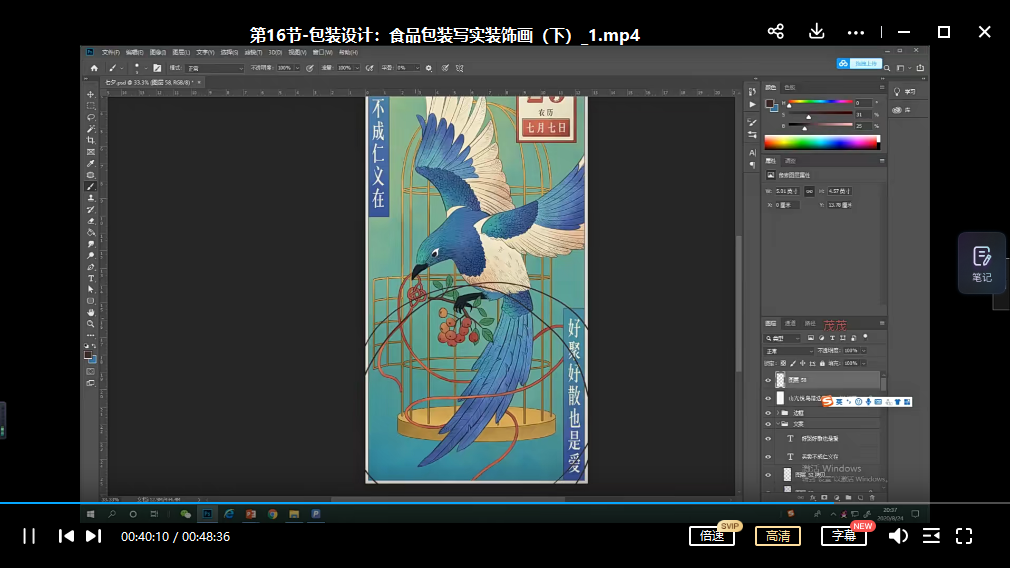
Task: Toggle visibility of the 边框 group
Action: [768, 413]
